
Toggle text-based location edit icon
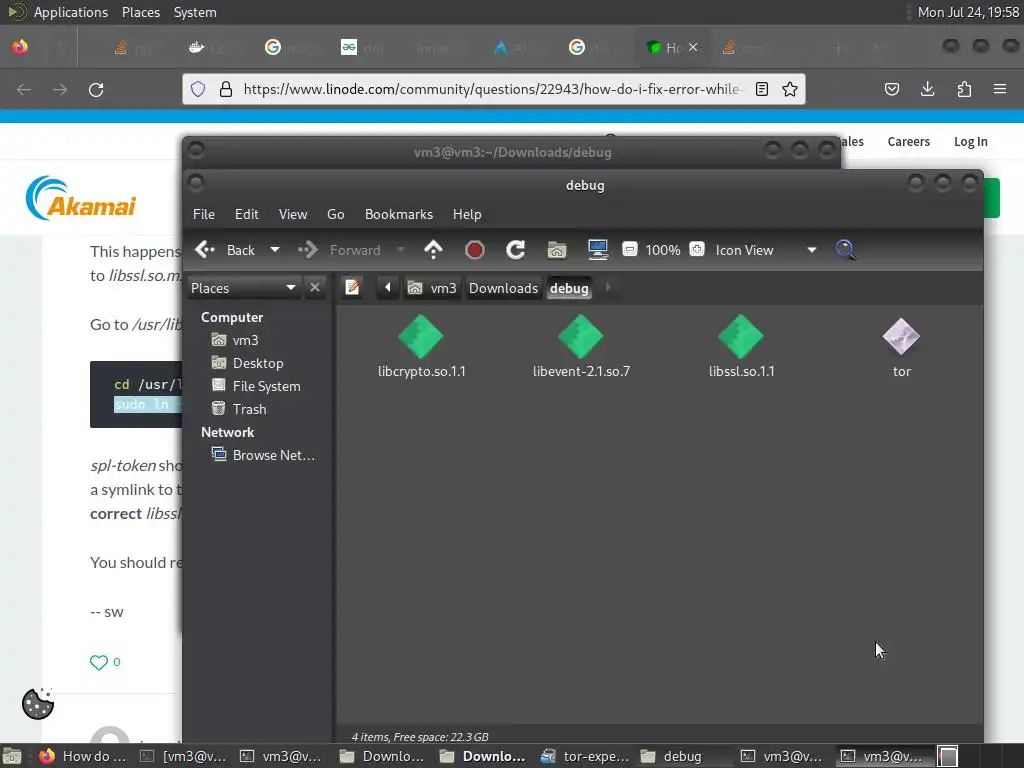pos(352,287)
